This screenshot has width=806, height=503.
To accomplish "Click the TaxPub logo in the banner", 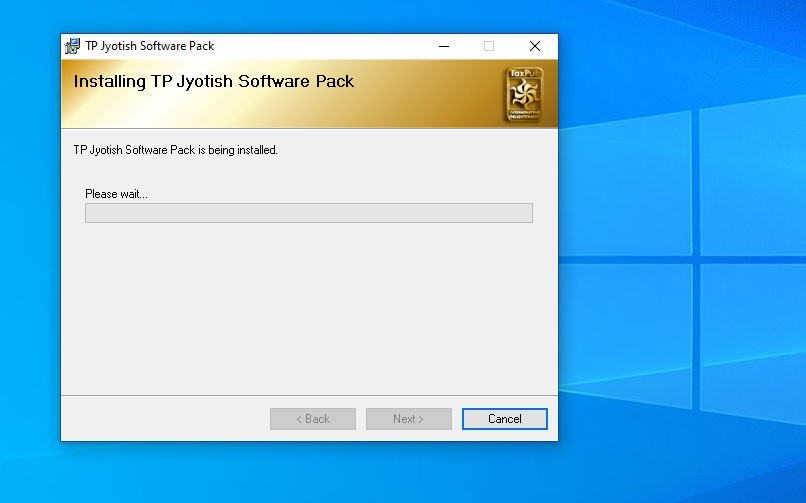I will 524,95.
